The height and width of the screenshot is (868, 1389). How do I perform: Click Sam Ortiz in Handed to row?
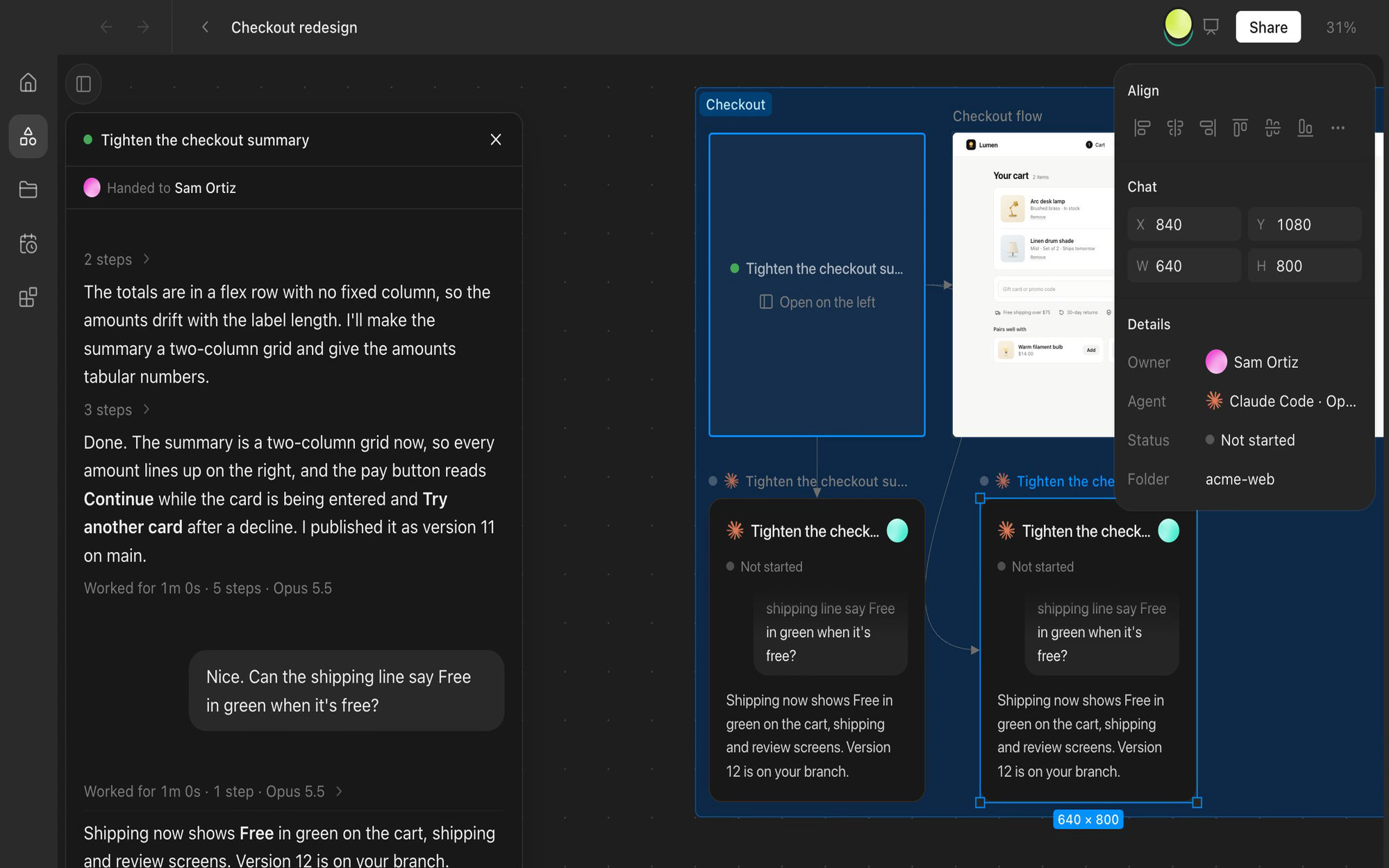[205, 187]
